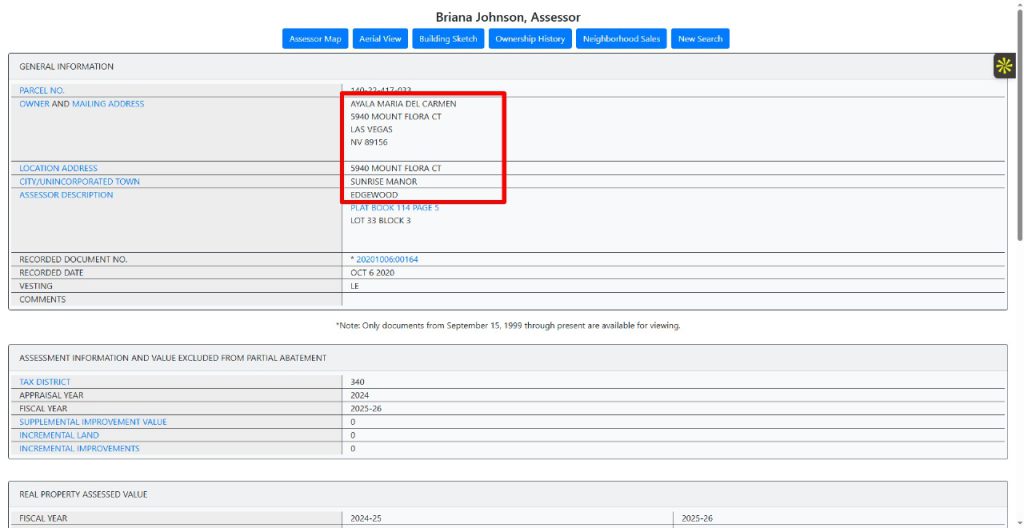The image size is (1024, 528).
Task: Start a New Search
Action: (x=700, y=39)
